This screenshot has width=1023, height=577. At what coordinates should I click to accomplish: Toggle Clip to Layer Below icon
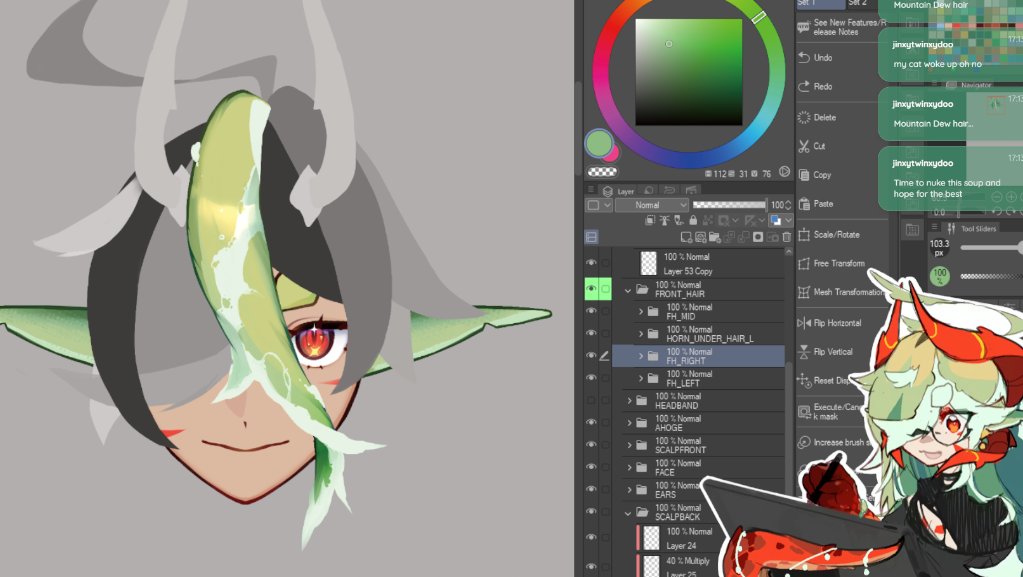tap(650, 221)
